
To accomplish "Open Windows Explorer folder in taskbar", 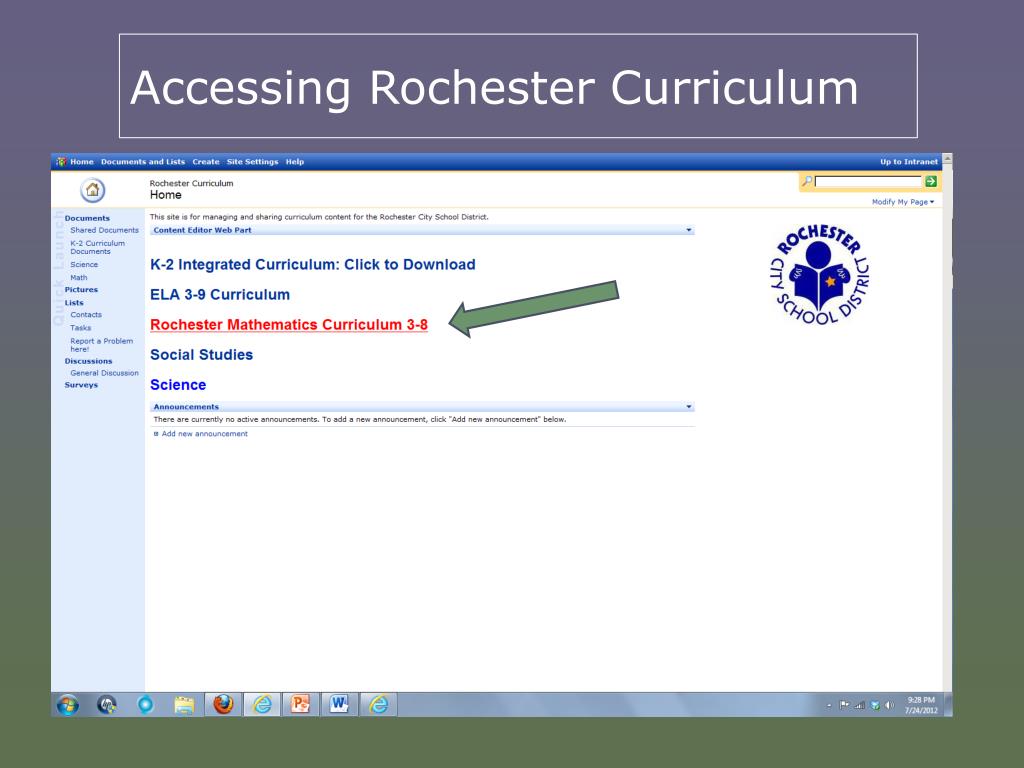I will coord(184,705).
